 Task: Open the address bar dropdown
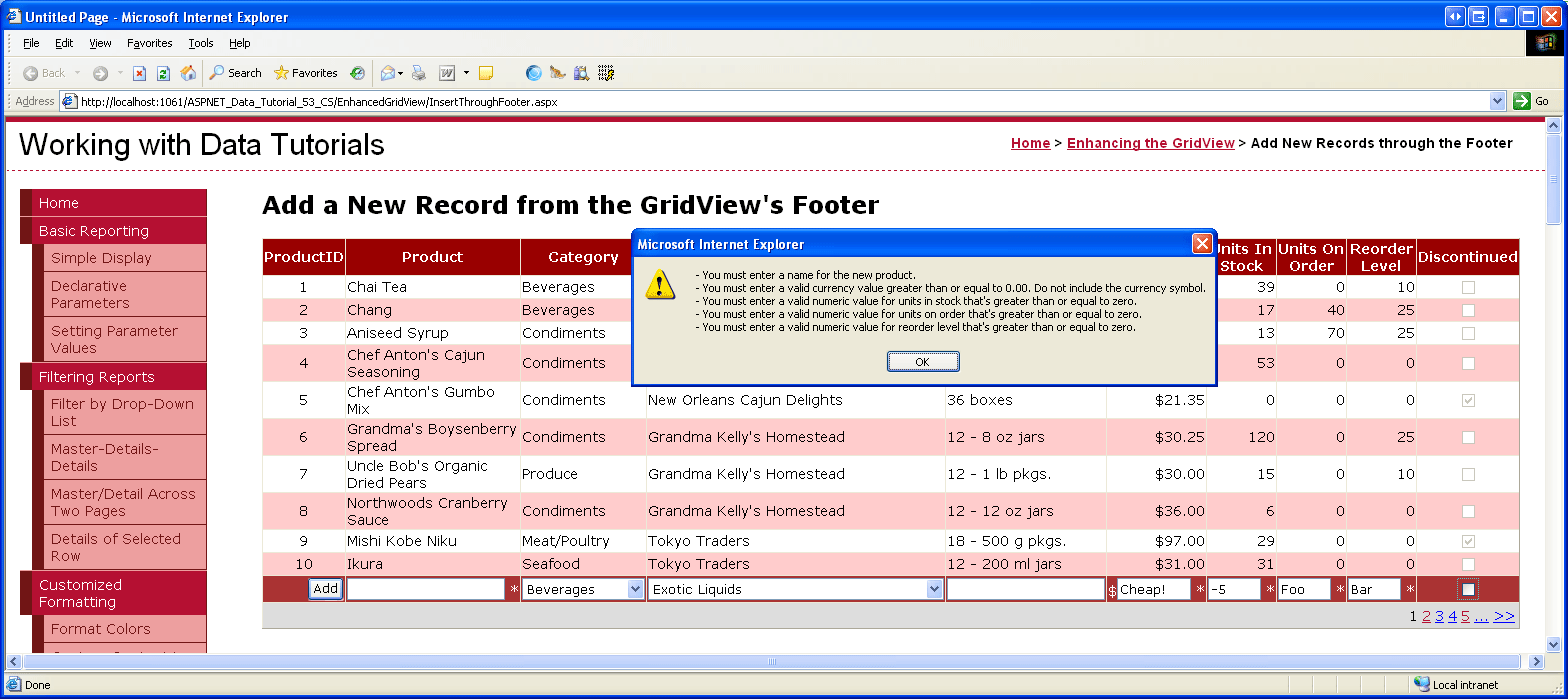[1497, 101]
